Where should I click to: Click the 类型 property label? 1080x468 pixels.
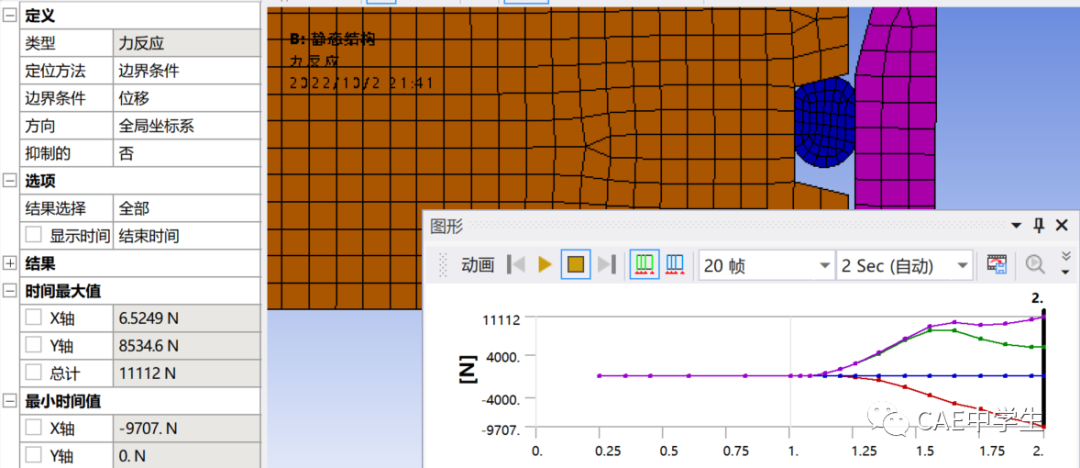click(x=41, y=43)
